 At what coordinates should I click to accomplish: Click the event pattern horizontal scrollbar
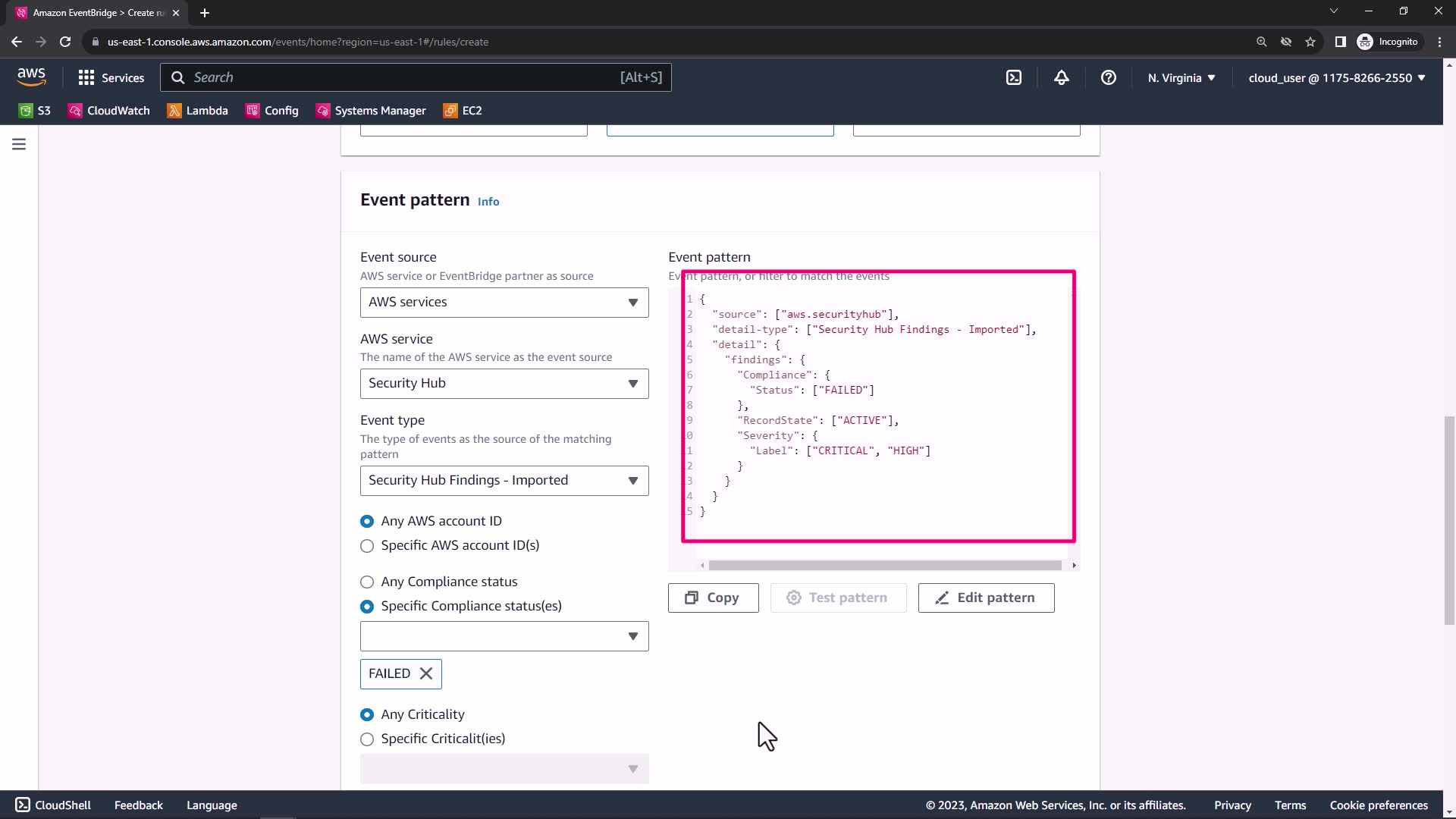pos(884,566)
